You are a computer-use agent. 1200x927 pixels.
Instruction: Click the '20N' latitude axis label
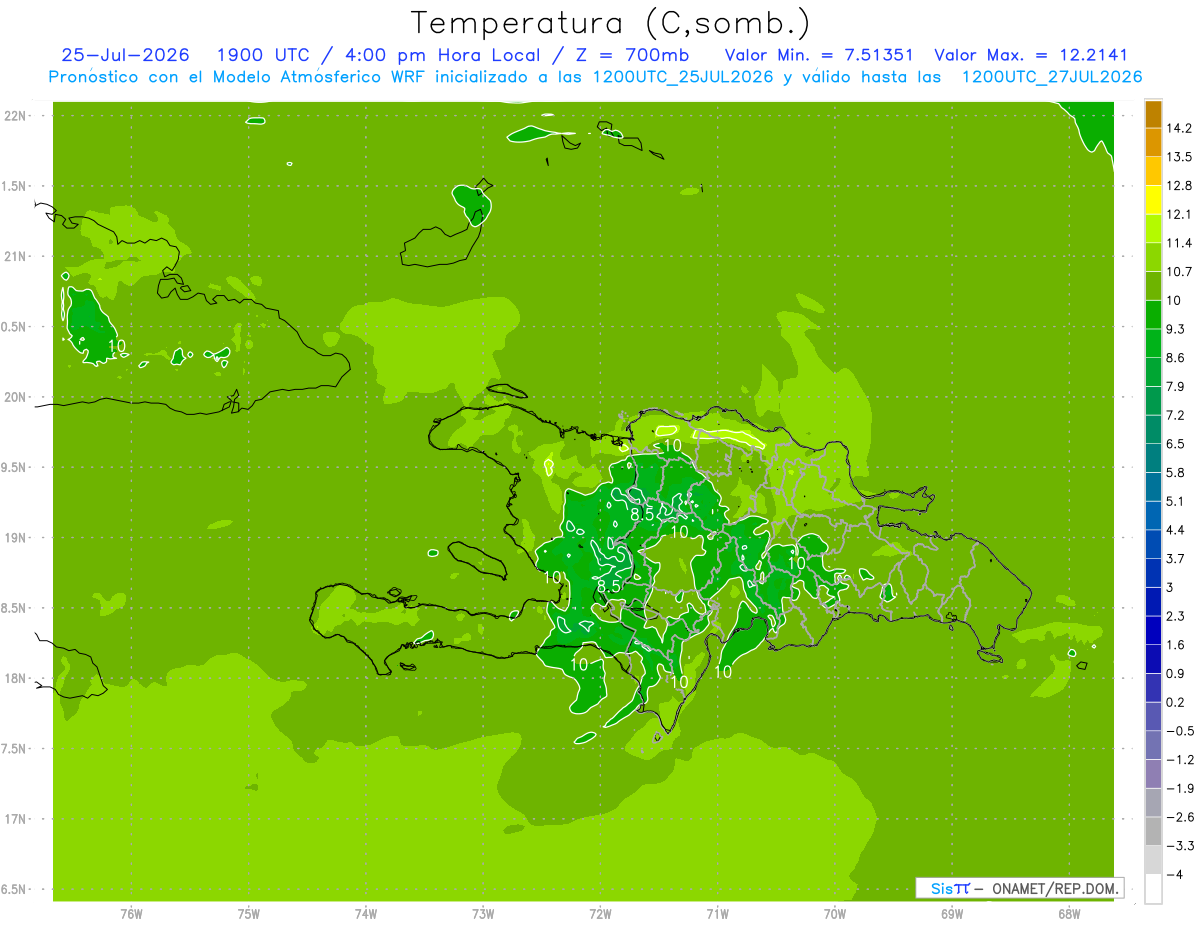tap(15, 398)
